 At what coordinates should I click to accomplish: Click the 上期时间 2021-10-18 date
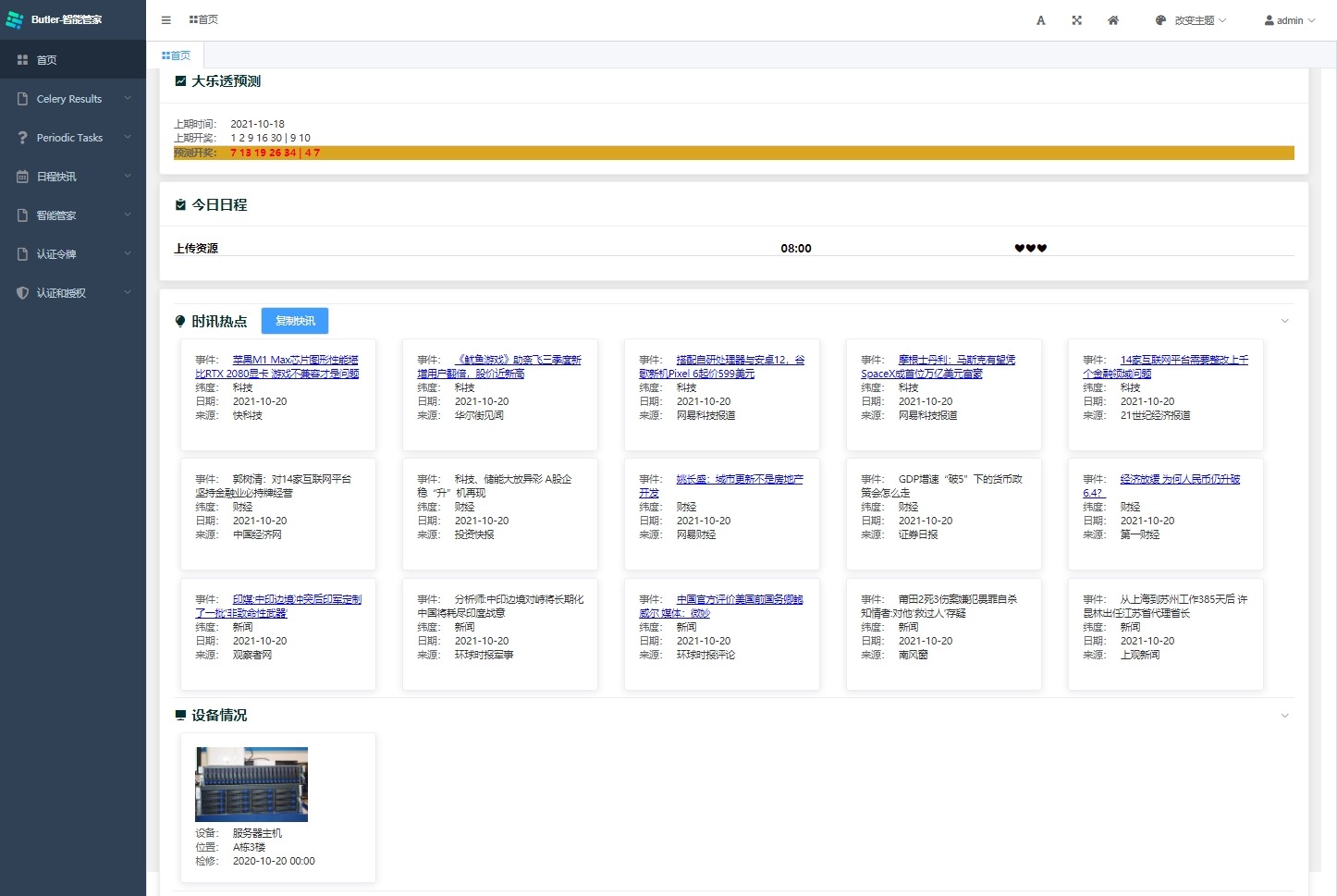[257, 124]
